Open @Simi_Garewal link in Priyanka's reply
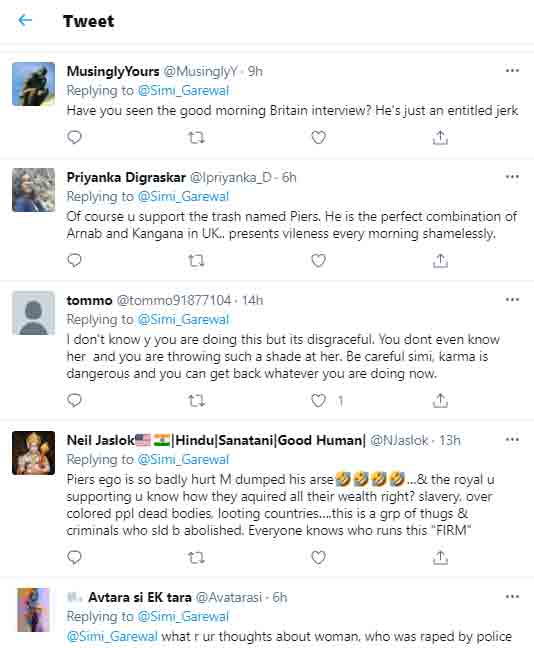Image resolution: width=534 pixels, height=648 pixels. tap(183, 196)
